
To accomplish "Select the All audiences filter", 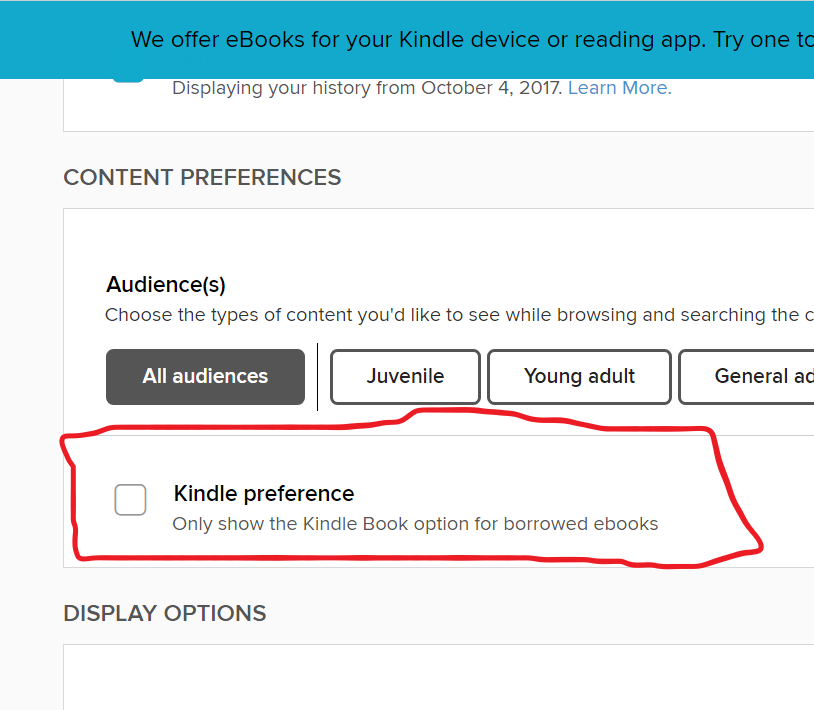I will (x=205, y=377).
